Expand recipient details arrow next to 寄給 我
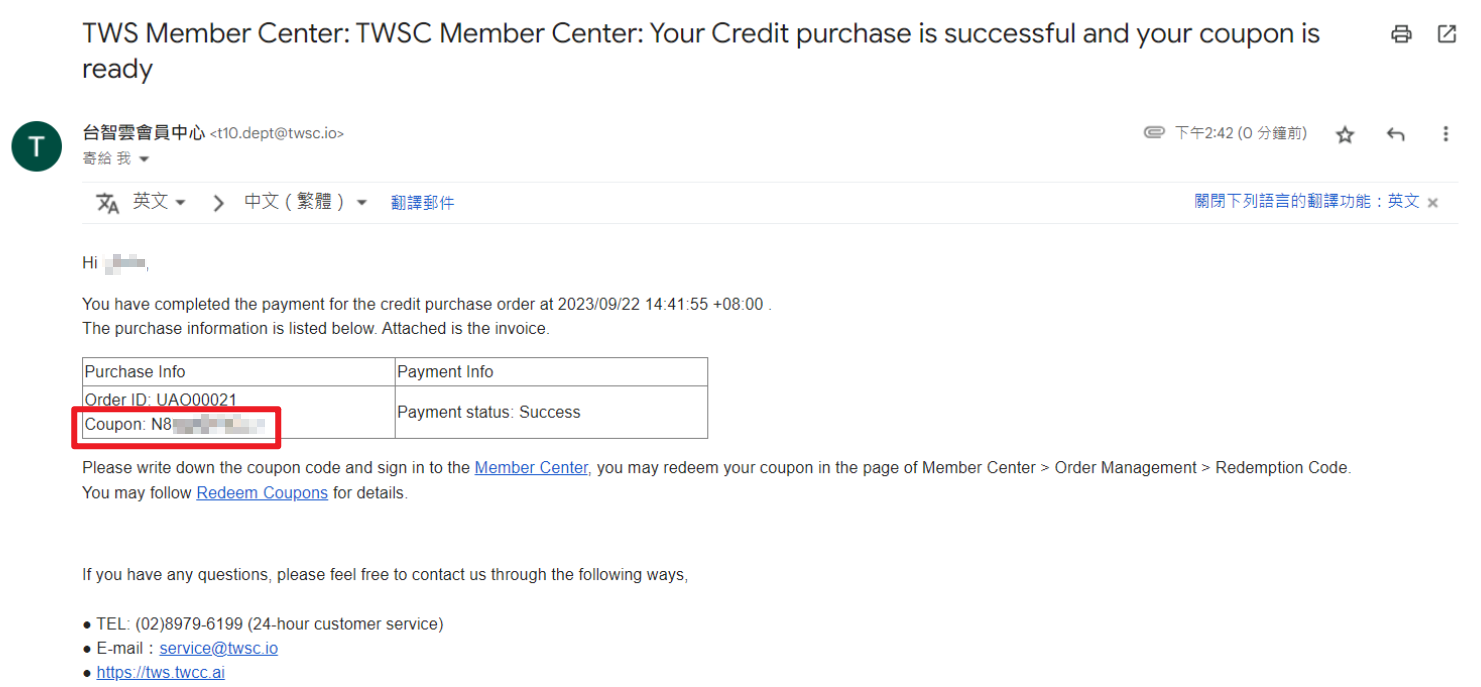The width and height of the screenshot is (1481, 687). tap(144, 160)
